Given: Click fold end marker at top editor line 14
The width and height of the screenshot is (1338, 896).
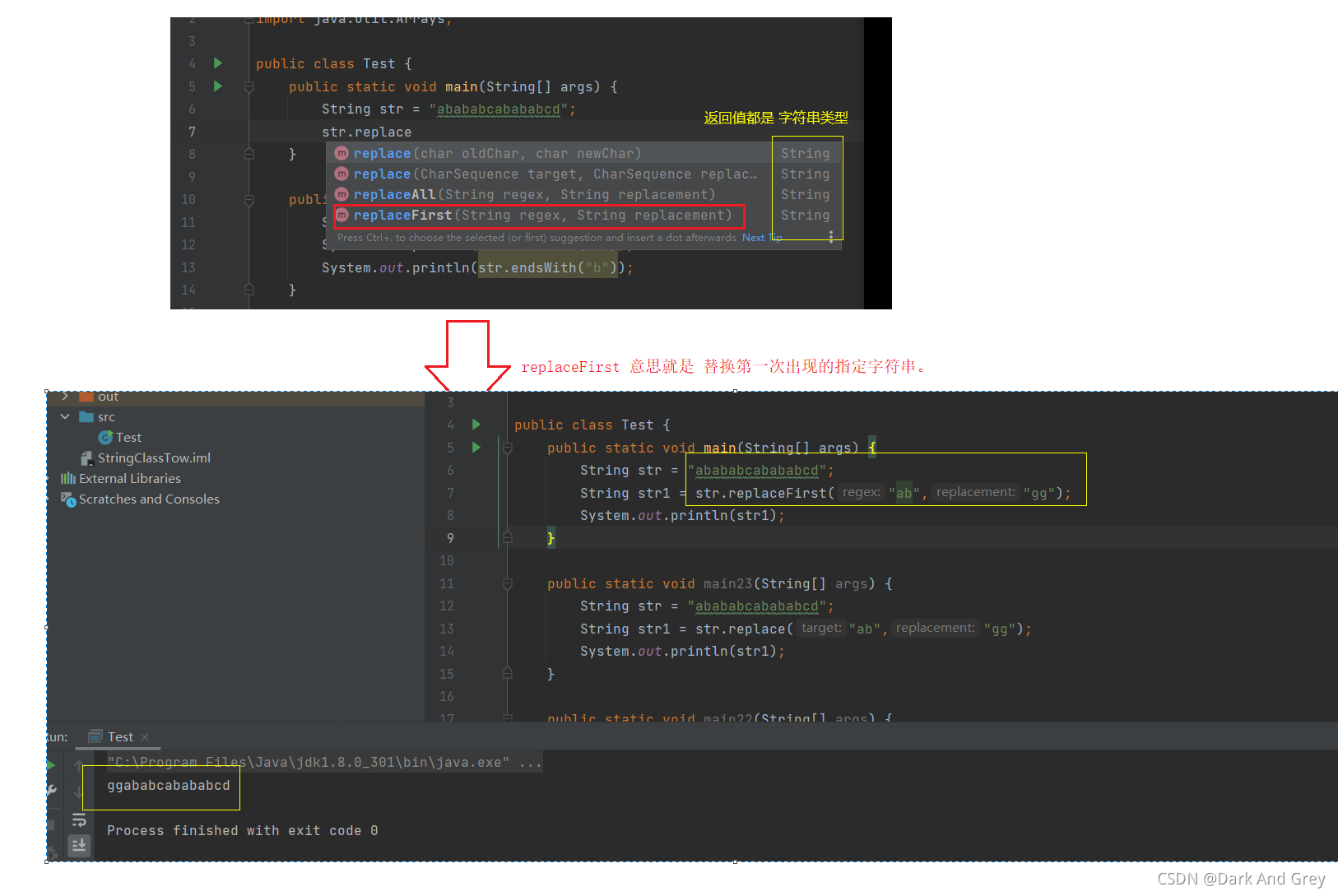Looking at the screenshot, I should click(x=249, y=290).
